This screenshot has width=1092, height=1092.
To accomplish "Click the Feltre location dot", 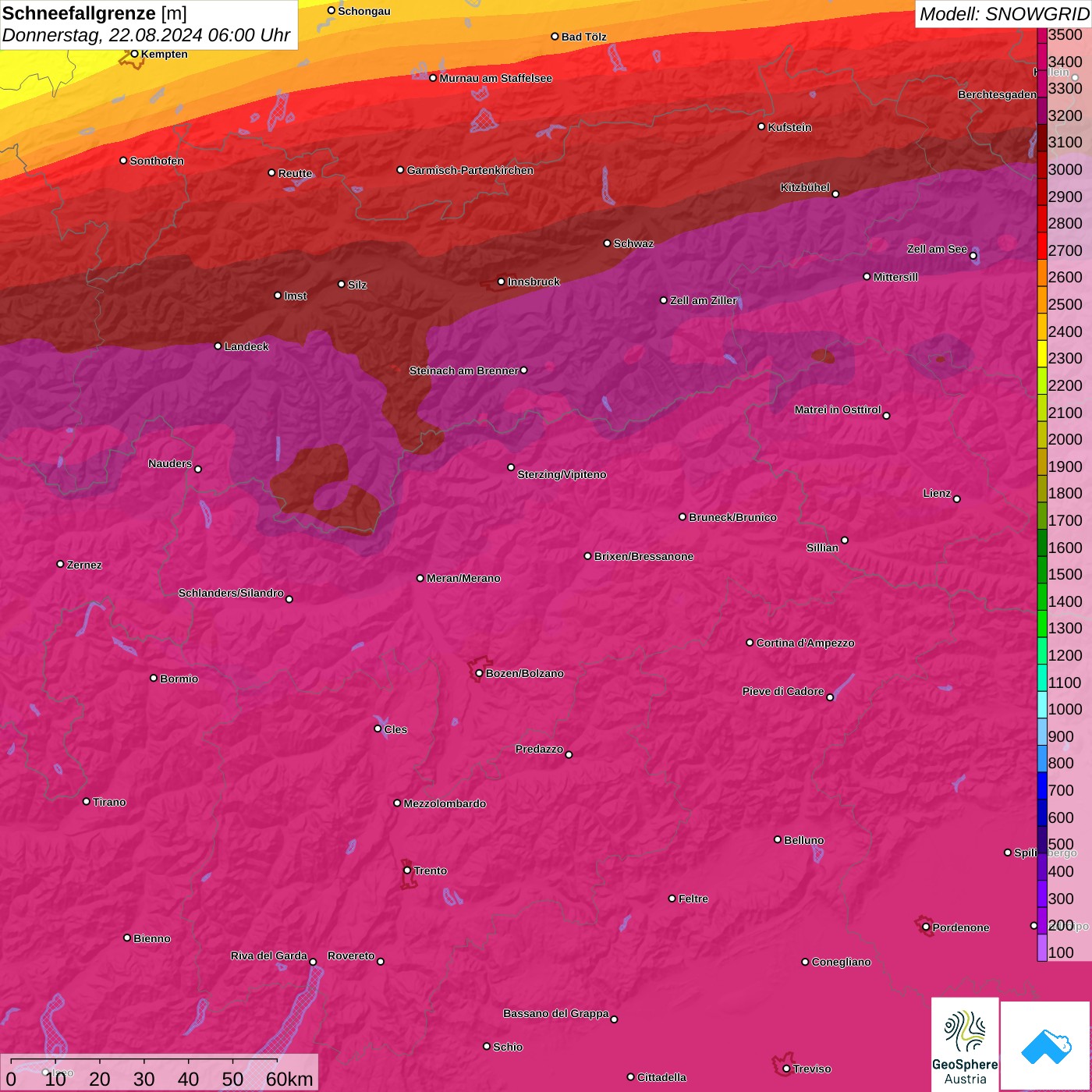I will point(672,899).
